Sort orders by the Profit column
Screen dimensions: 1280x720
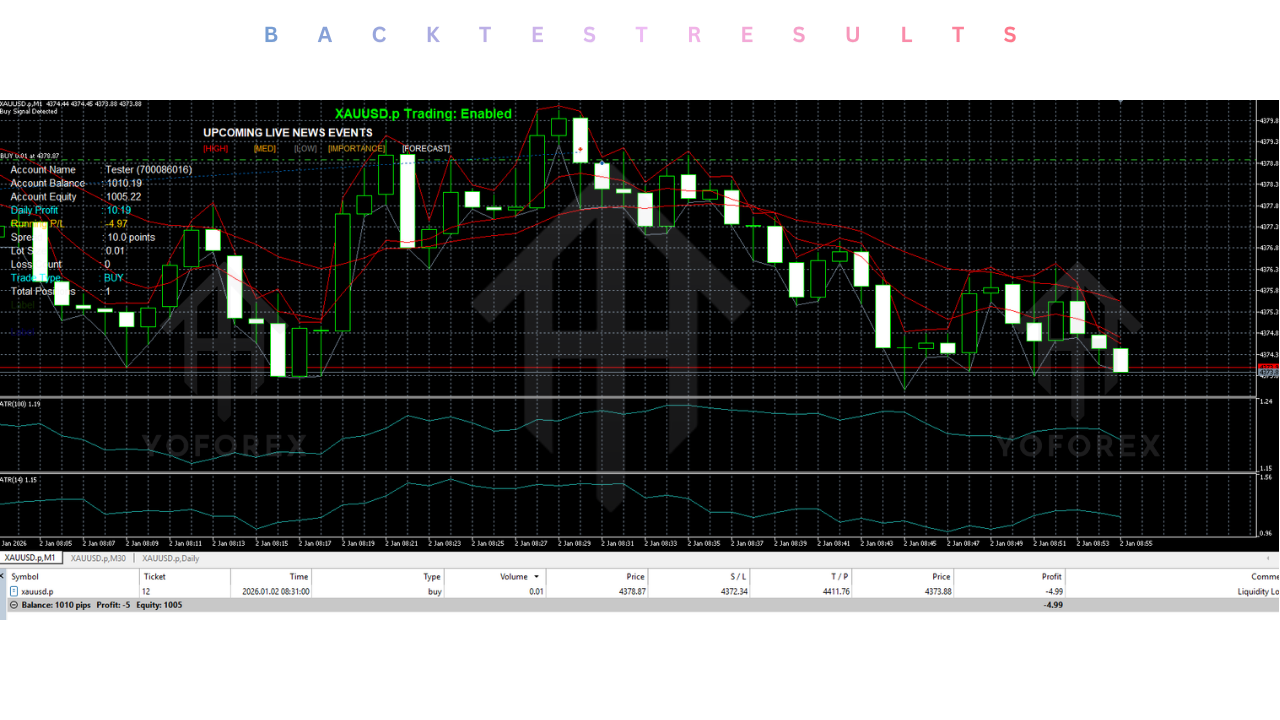point(1051,577)
